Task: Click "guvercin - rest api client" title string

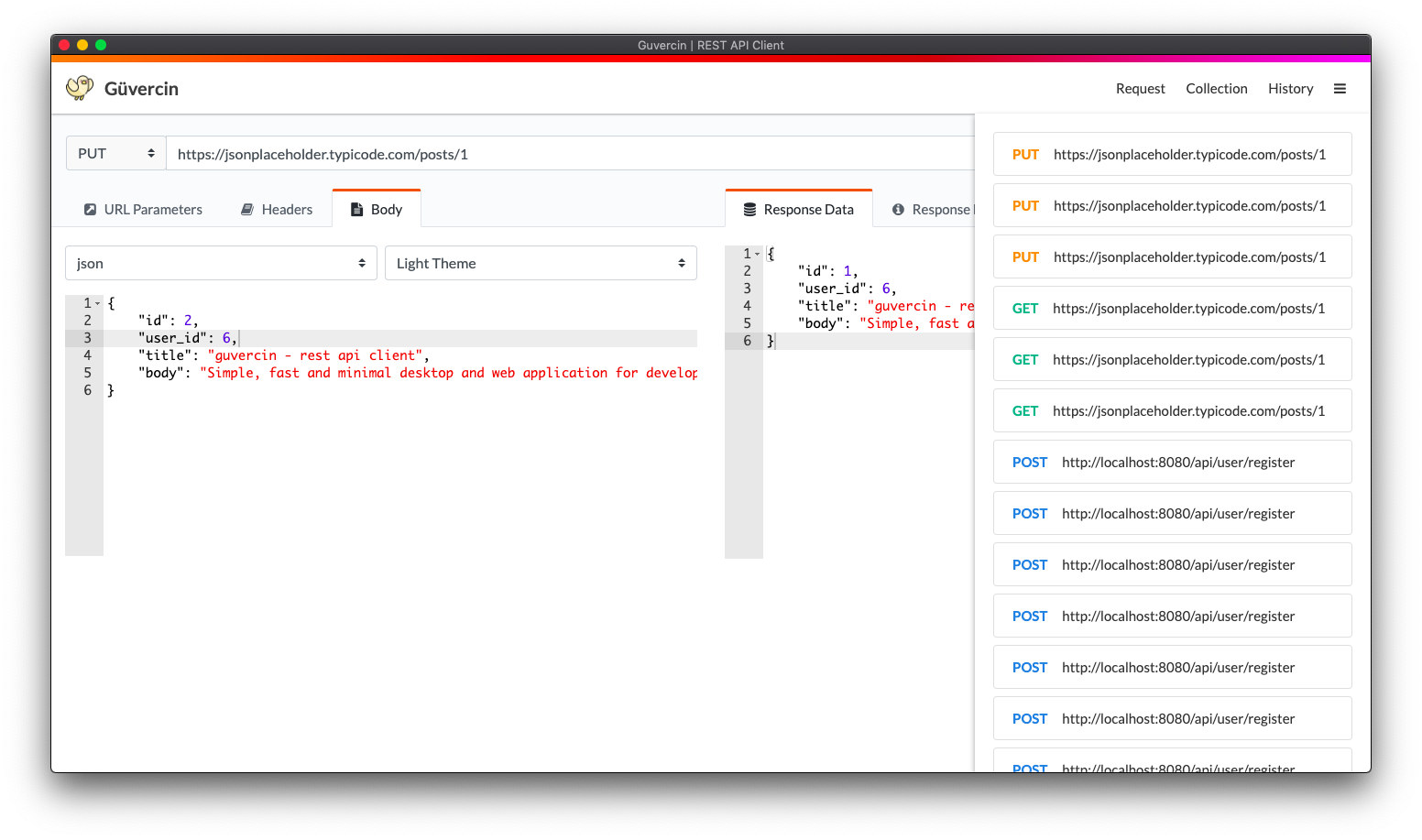Action: [315, 355]
